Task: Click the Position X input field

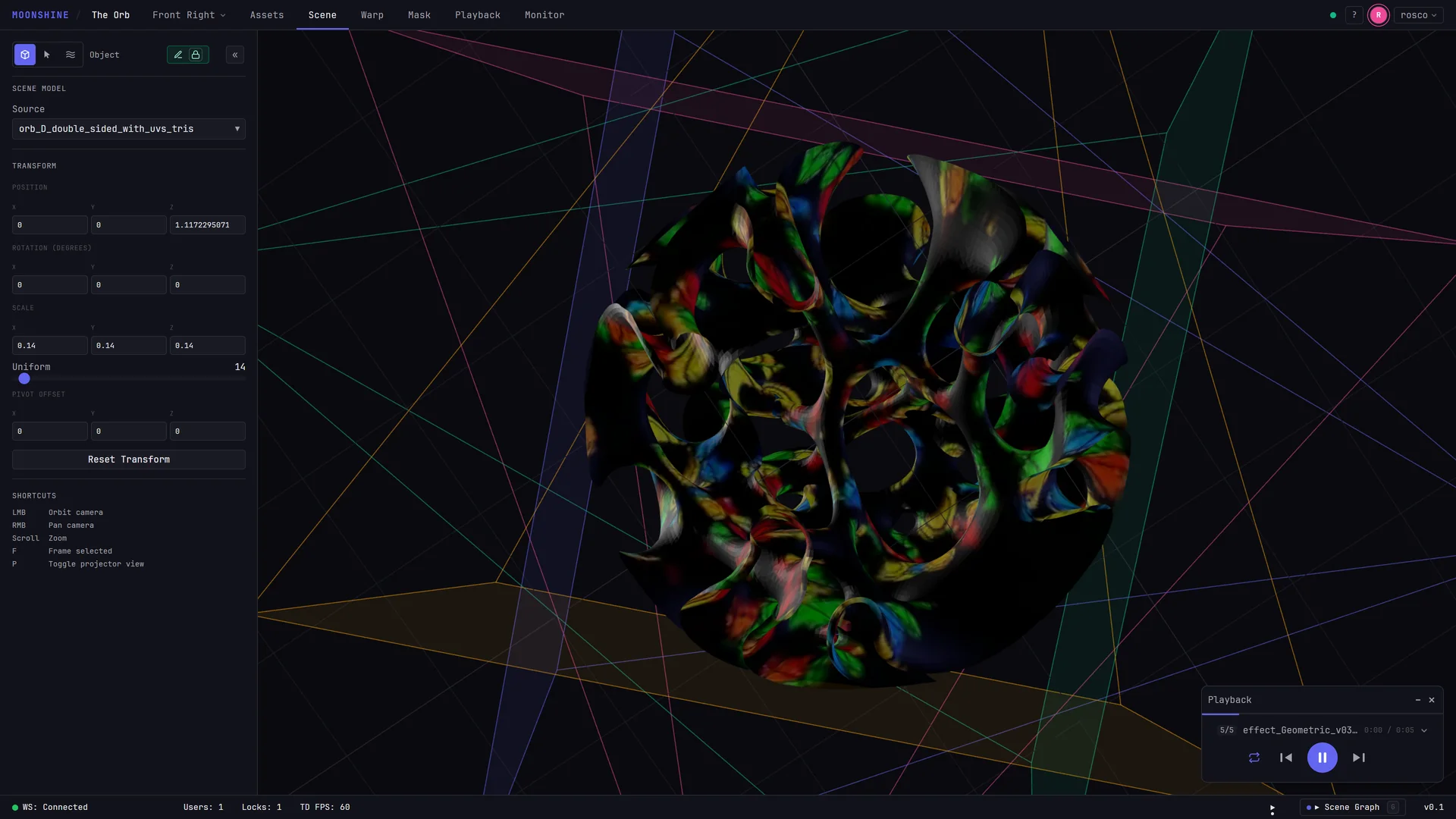Action: pos(50,225)
